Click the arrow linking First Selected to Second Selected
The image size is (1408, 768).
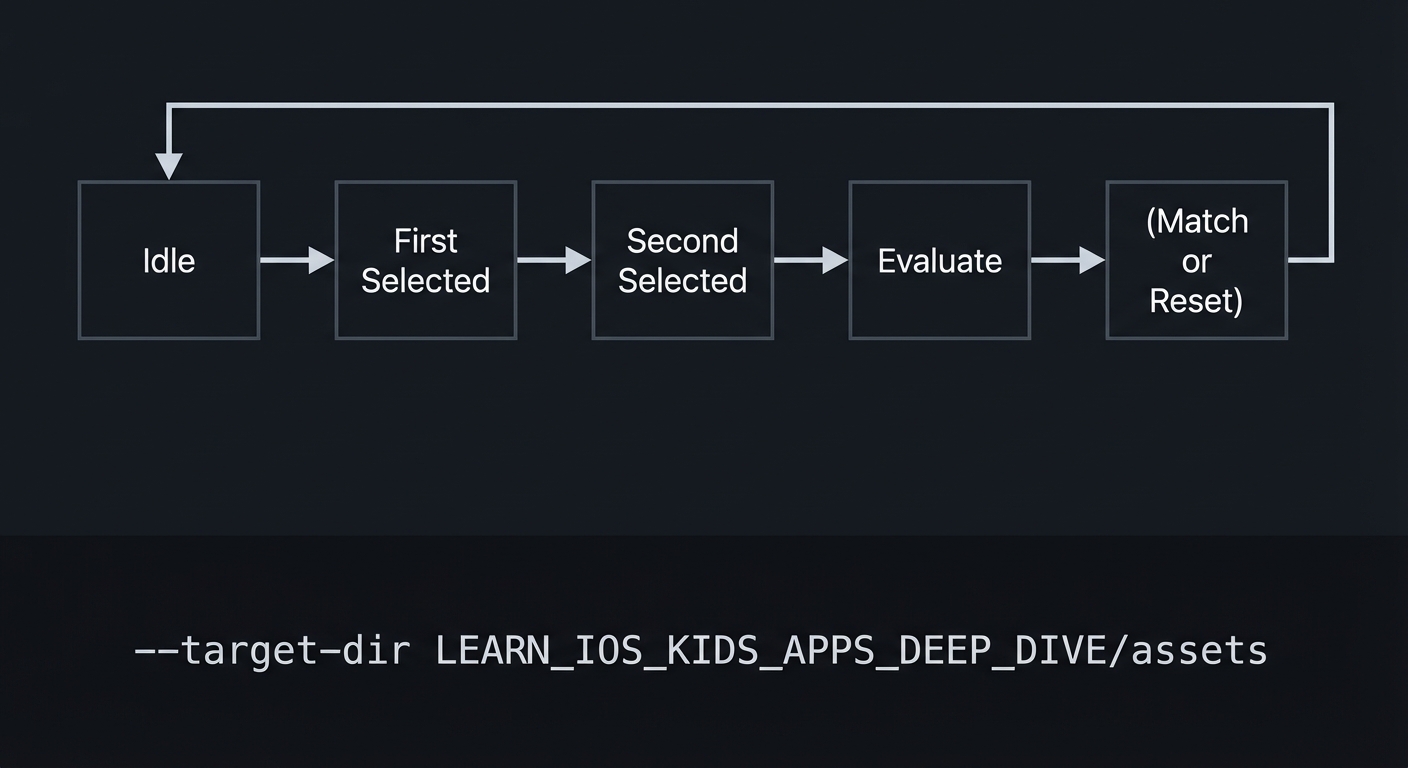(554, 260)
